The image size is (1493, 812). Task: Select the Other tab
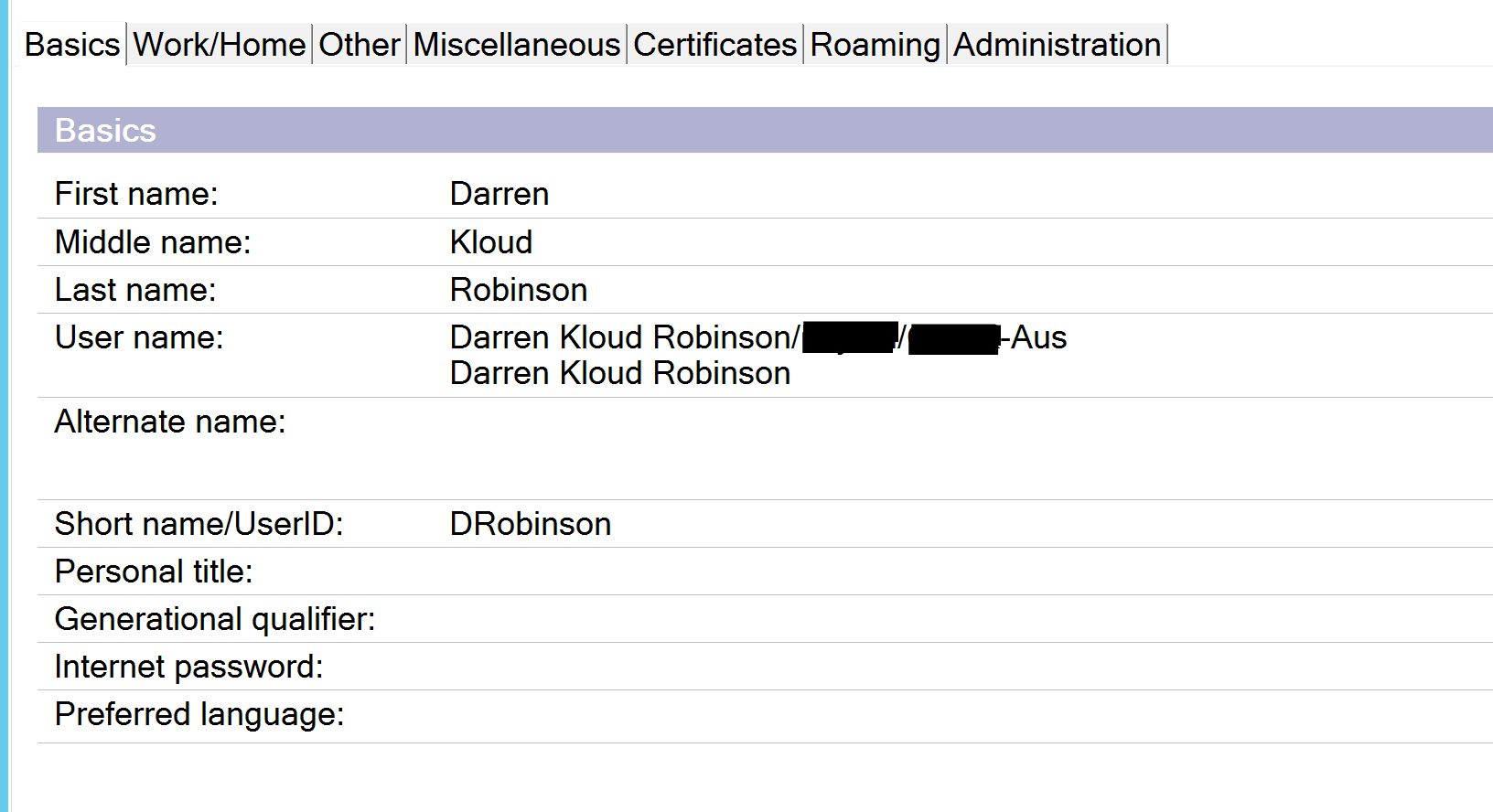point(359,45)
